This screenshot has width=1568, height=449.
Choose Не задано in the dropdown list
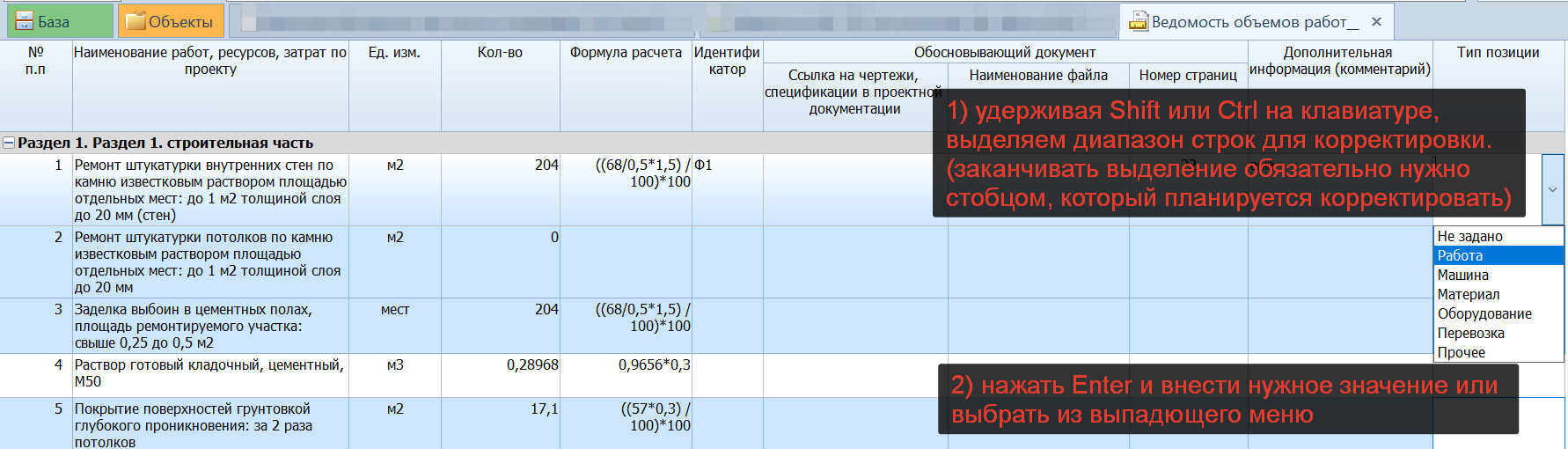click(x=1498, y=236)
